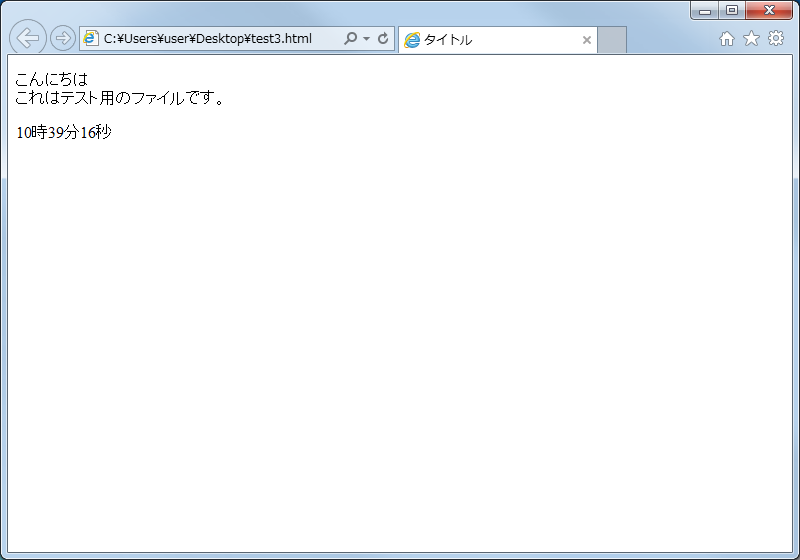Click the magnifier search icon
800x560 pixels.
pyautogui.click(x=350, y=39)
